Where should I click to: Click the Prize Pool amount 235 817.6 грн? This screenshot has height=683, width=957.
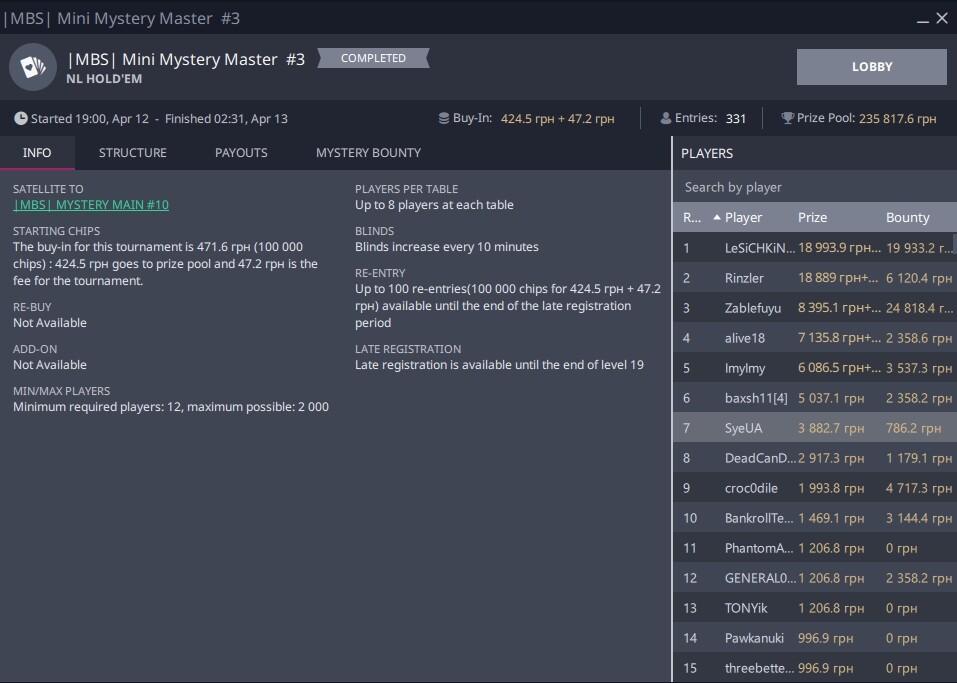tap(897, 118)
